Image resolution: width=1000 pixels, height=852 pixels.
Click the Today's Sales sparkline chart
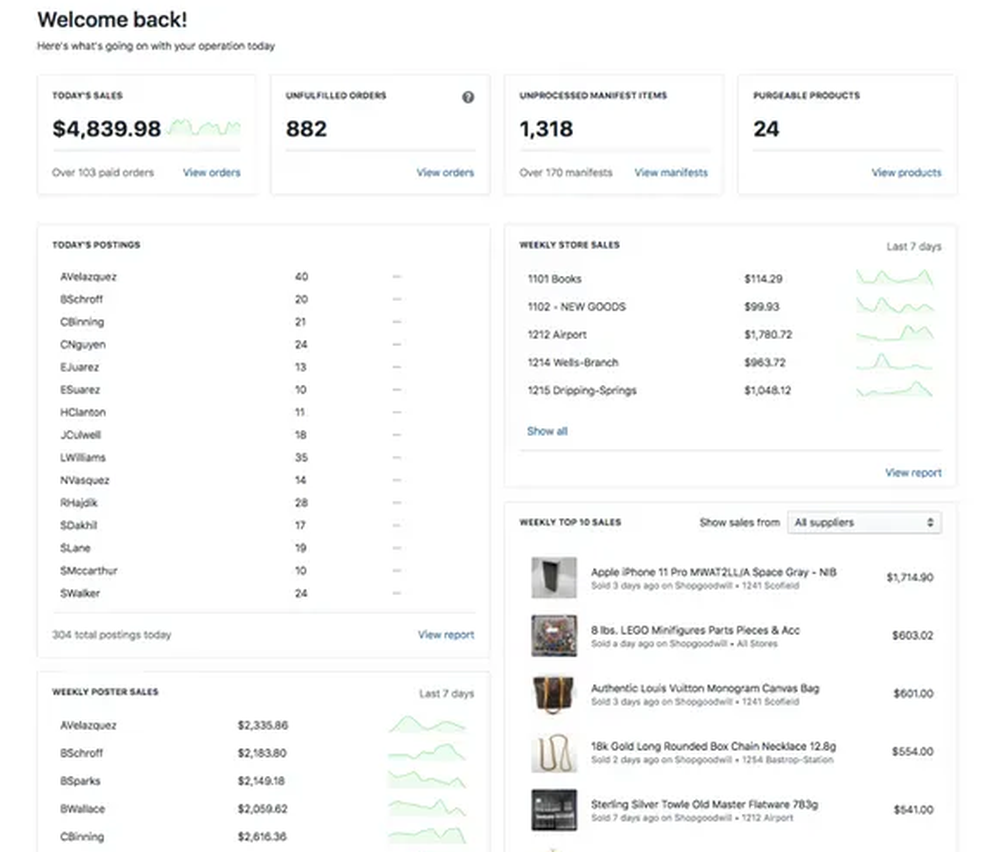click(x=205, y=128)
